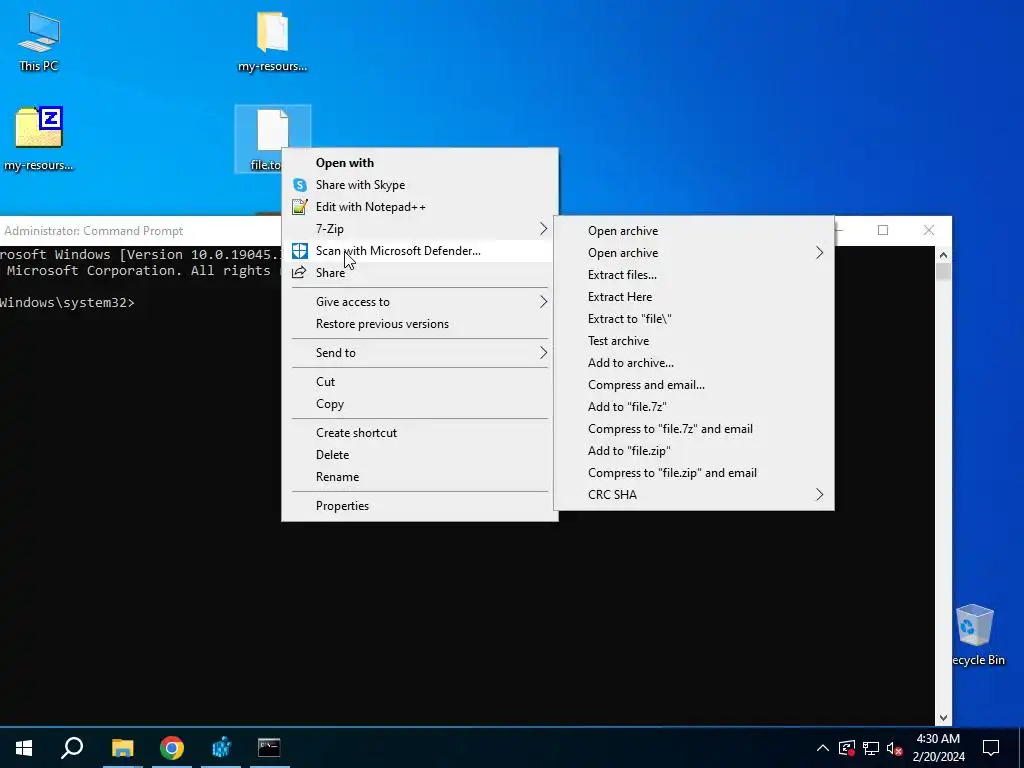The height and width of the screenshot is (768, 1024).
Task: Close the Command Prompt window
Action: (x=929, y=231)
